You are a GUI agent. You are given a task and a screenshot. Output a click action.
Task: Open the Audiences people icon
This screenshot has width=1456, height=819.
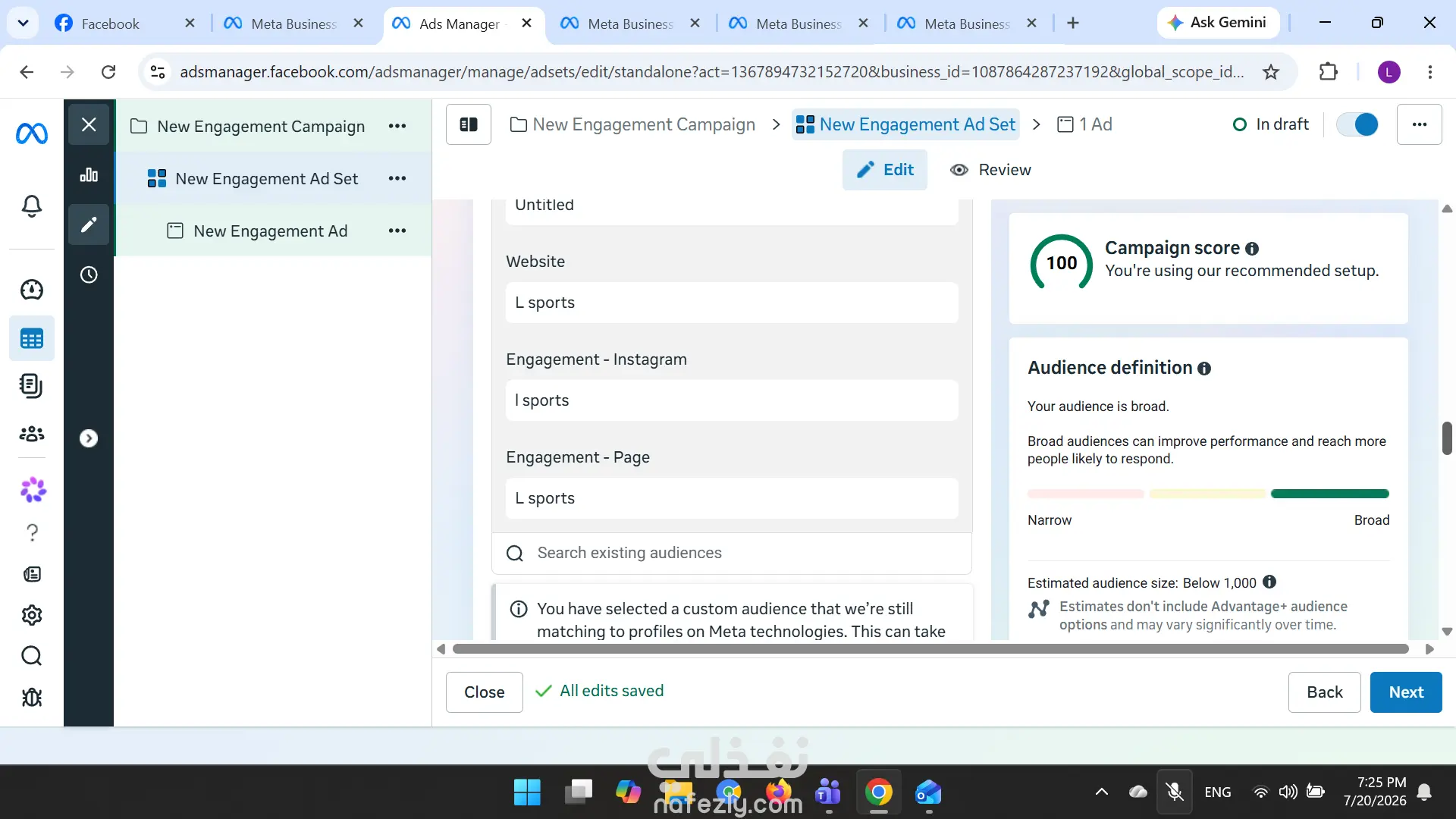[x=32, y=434]
